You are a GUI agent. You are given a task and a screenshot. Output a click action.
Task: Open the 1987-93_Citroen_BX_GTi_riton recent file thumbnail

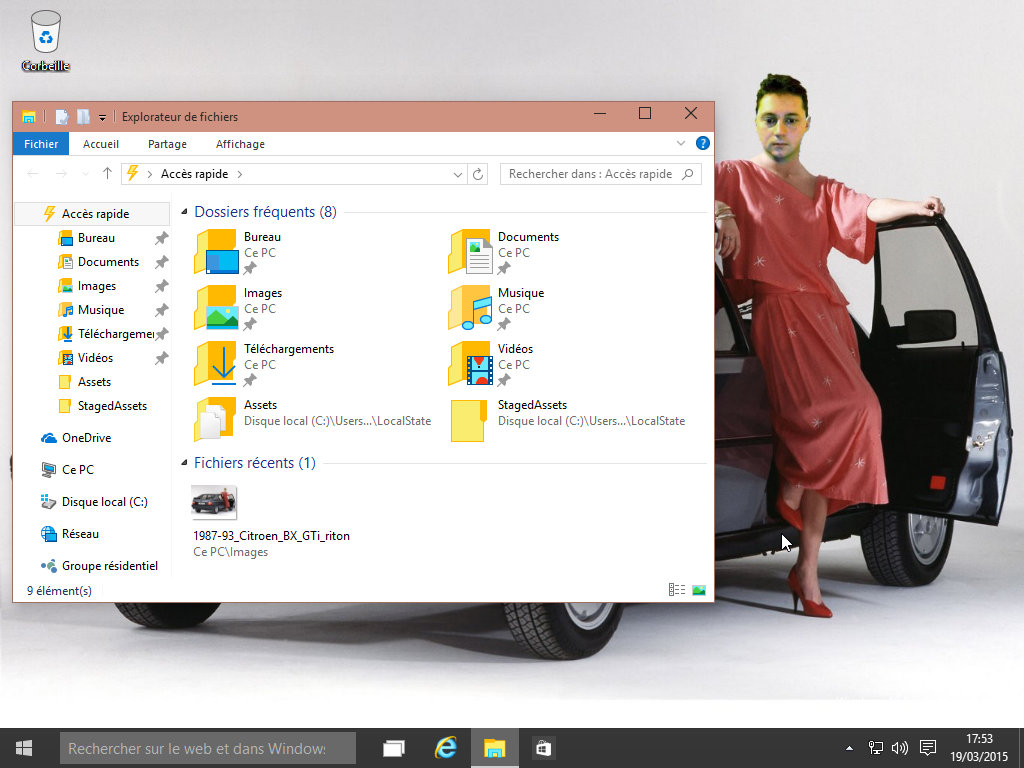coord(214,502)
